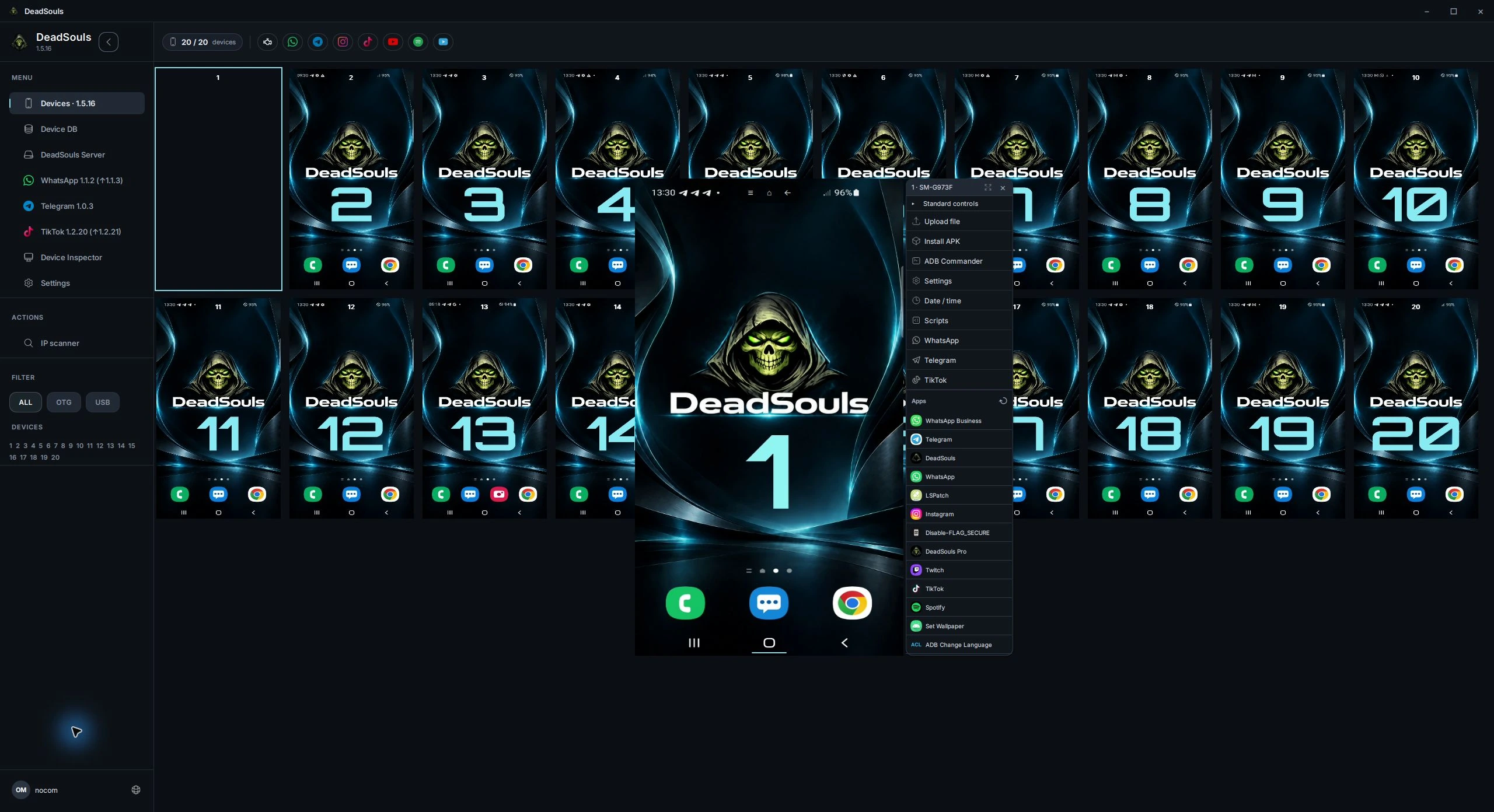Open WhatsApp 1.1.2 module in sidebar
Viewport: 1494px width, 812px height.
(x=77, y=180)
